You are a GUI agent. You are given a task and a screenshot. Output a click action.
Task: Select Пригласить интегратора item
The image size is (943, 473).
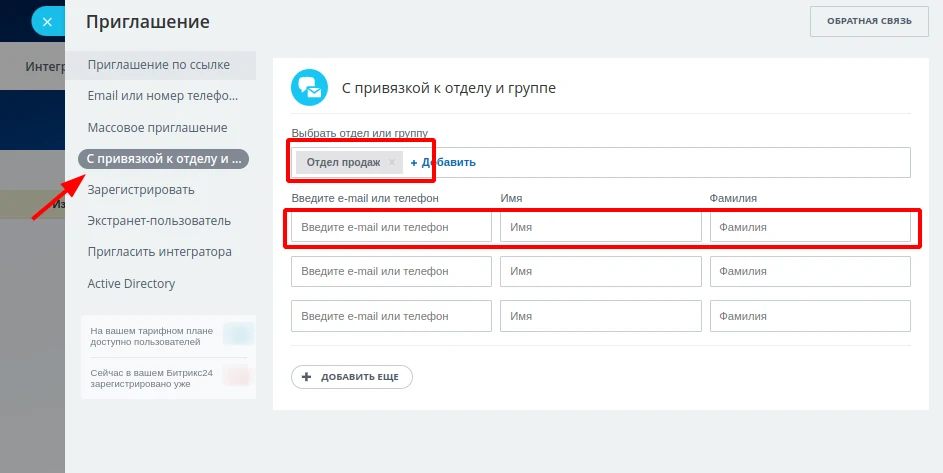pos(160,252)
